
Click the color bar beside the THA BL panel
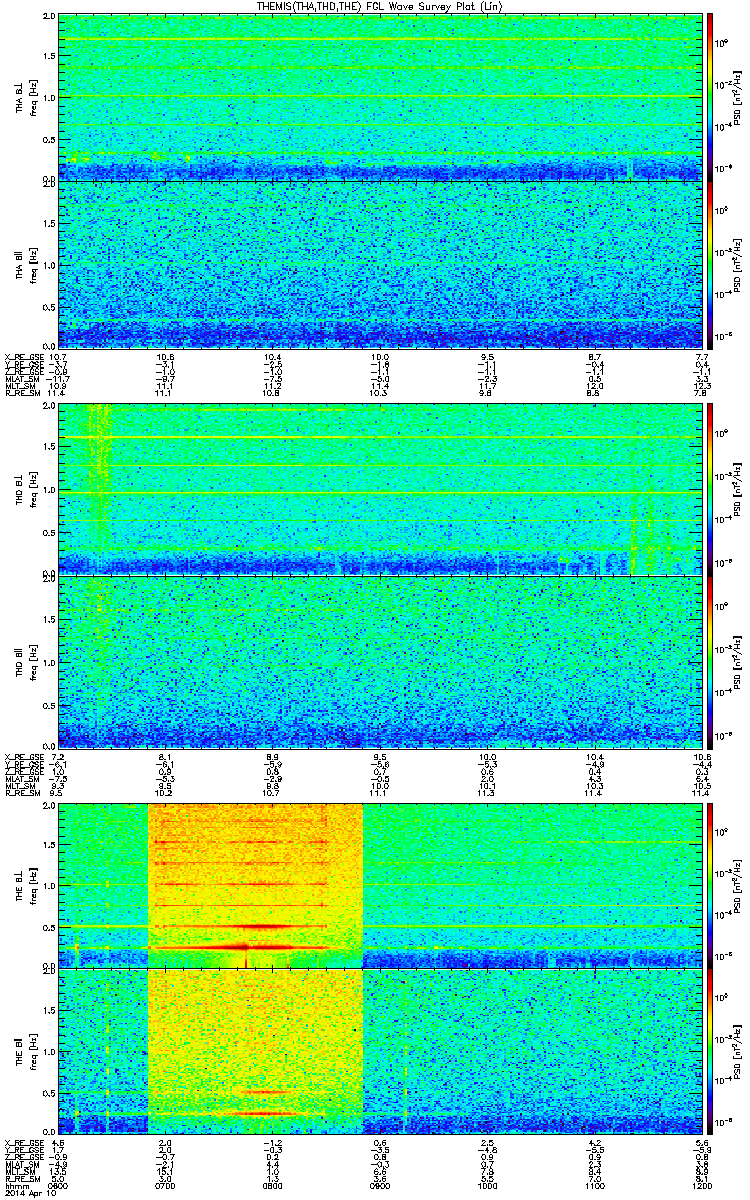point(710,96)
